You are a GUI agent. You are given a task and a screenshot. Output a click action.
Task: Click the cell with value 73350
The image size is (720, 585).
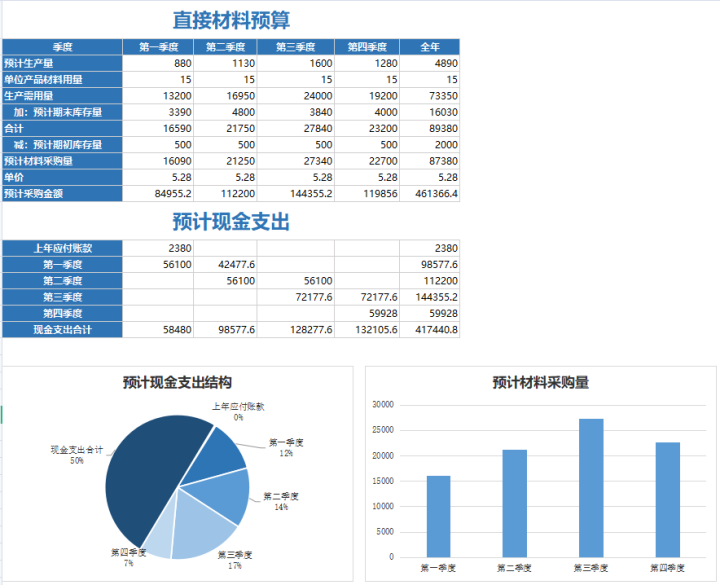coord(430,96)
